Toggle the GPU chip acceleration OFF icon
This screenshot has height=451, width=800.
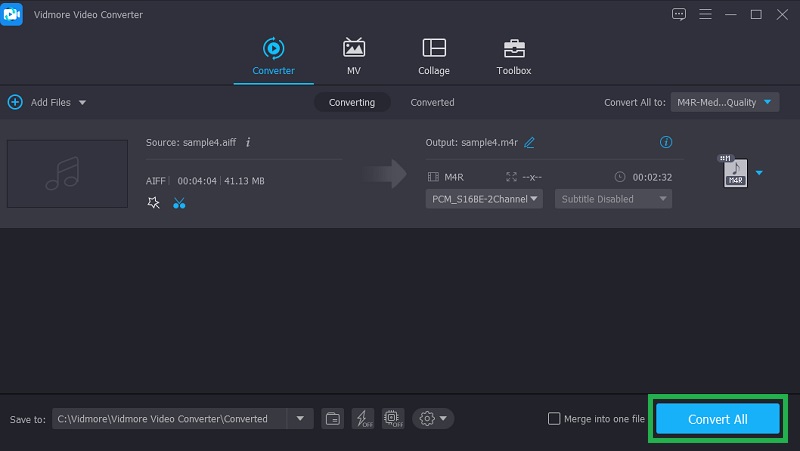pyautogui.click(x=392, y=418)
